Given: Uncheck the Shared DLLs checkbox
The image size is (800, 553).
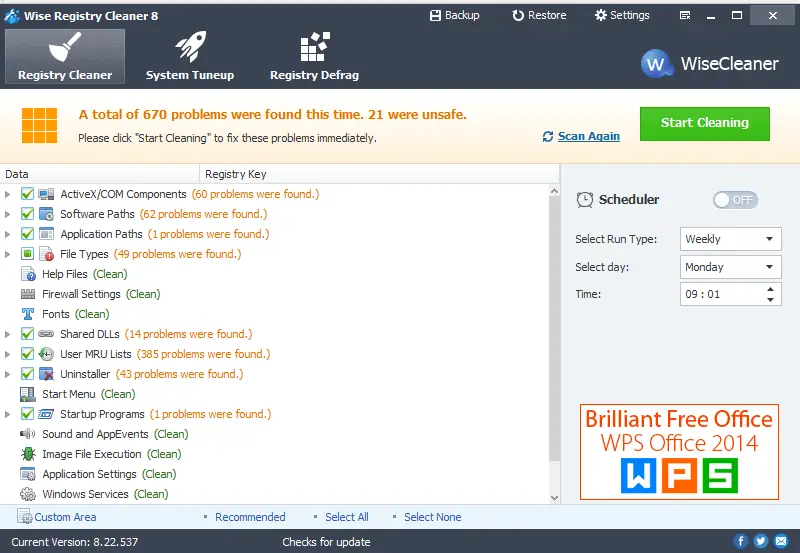Looking at the screenshot, I should click(x=28, y=334).
